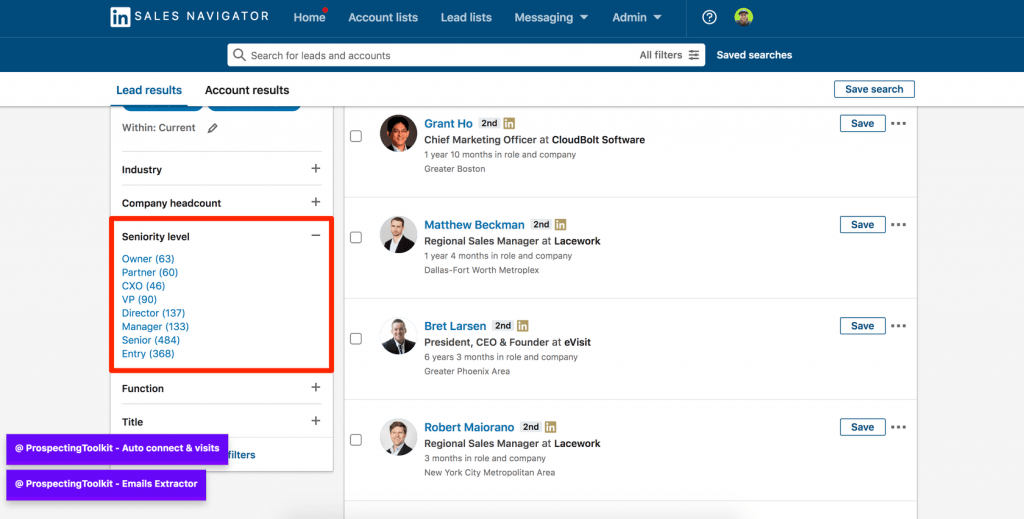Click LinkedIn premium badge next to Robert Maiorano

click(x=551, y=427)
